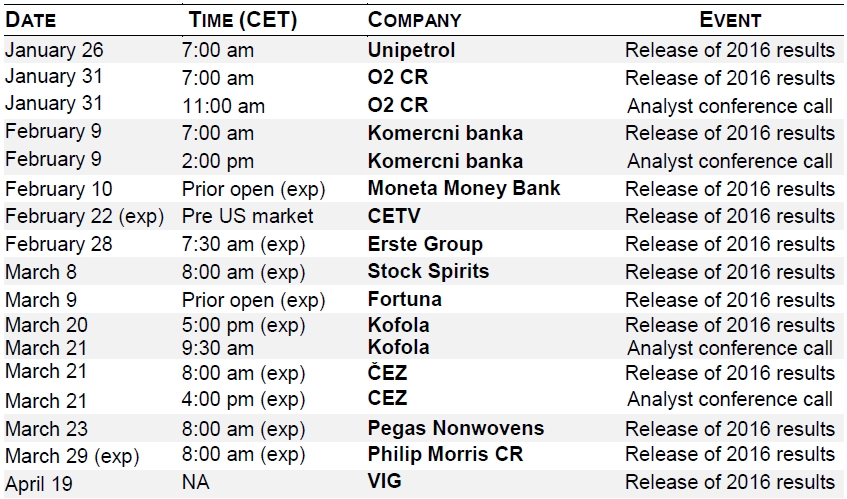Select the Unipetrol company cell
The image size is (847, 499).
(411, 50)
